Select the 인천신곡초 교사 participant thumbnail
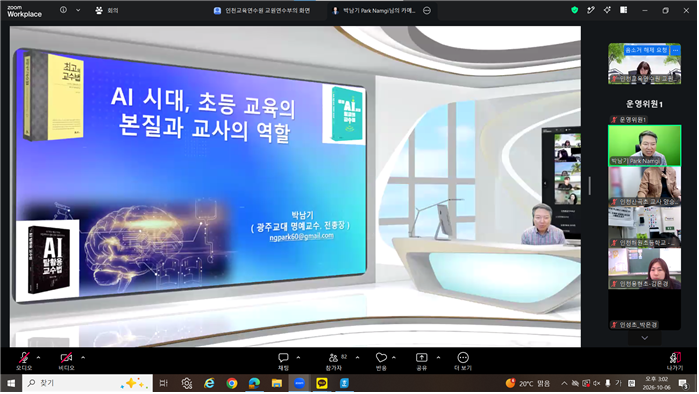The width and height of the screenshot is (699, 394). [x=645, y=186]
